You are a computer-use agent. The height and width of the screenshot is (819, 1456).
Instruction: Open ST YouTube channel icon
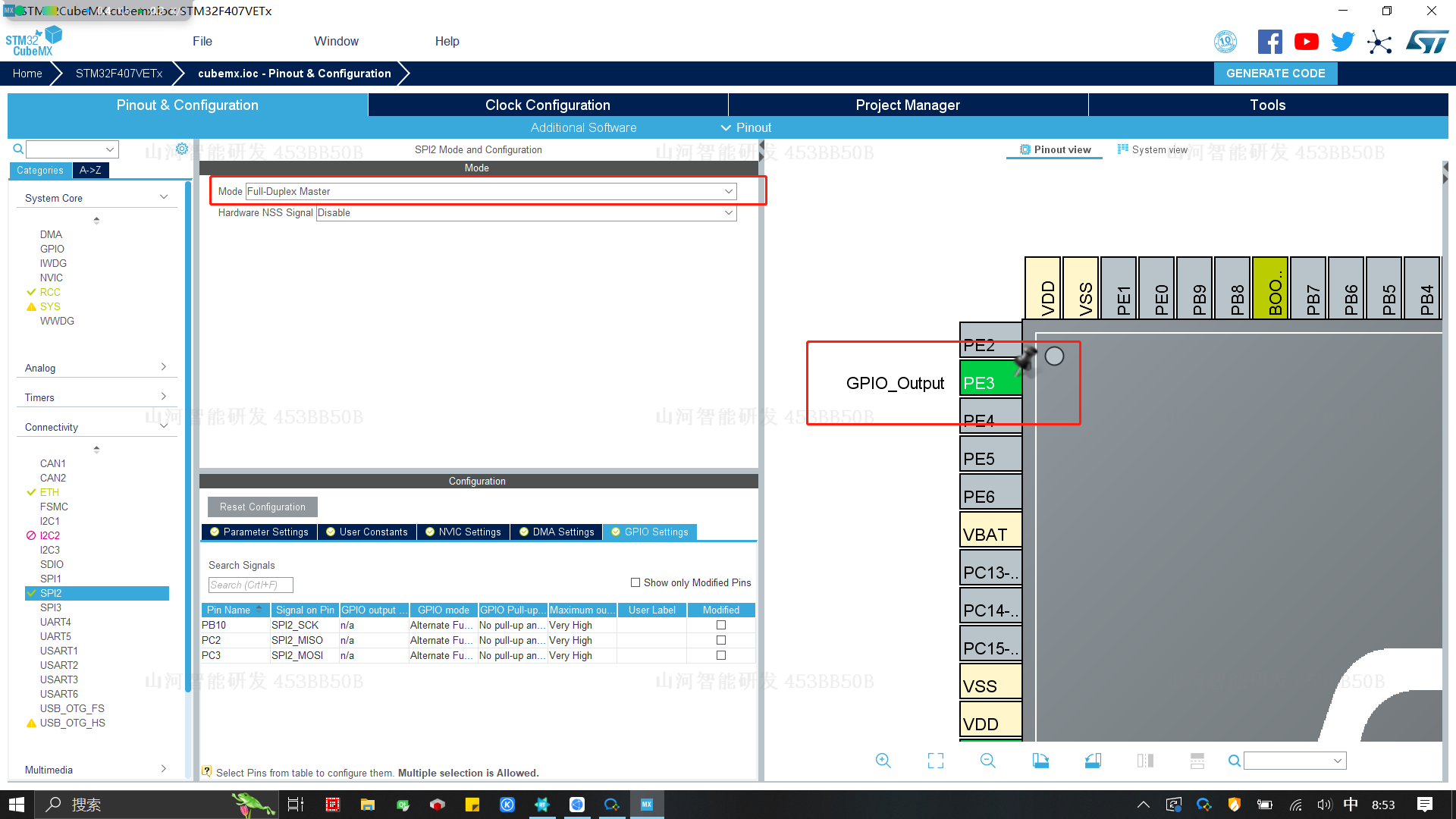(x=1306, y=42)
